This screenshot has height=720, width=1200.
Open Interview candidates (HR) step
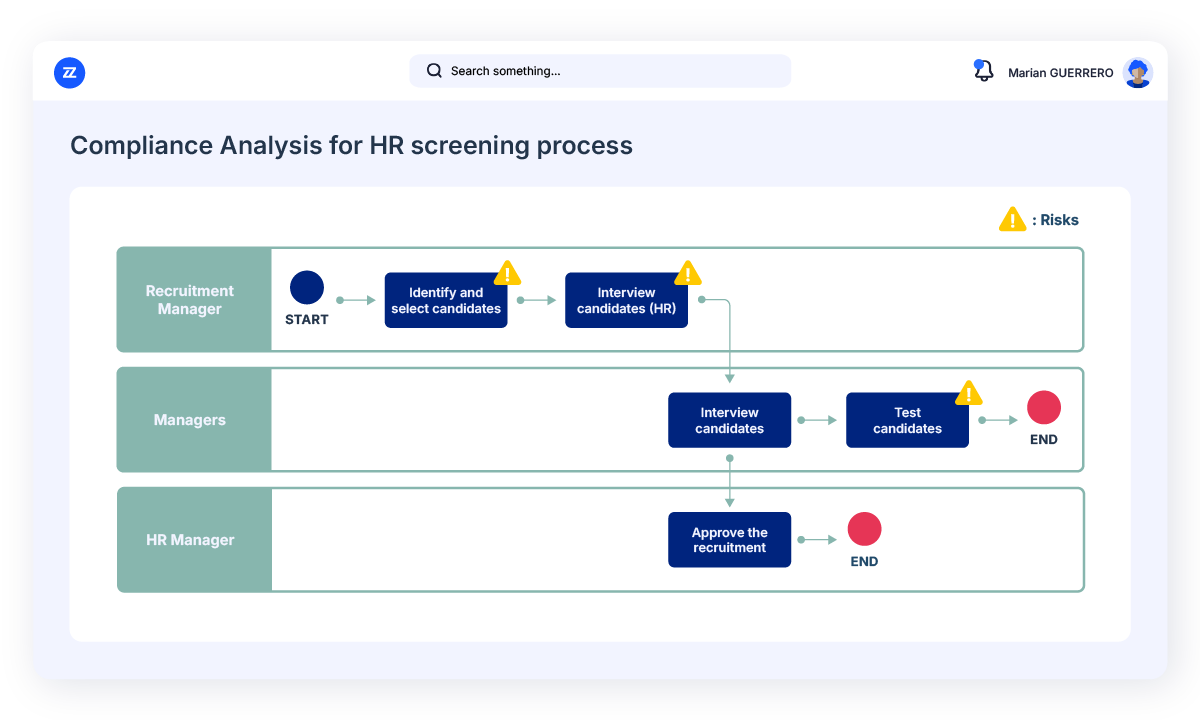pos(627,300)
